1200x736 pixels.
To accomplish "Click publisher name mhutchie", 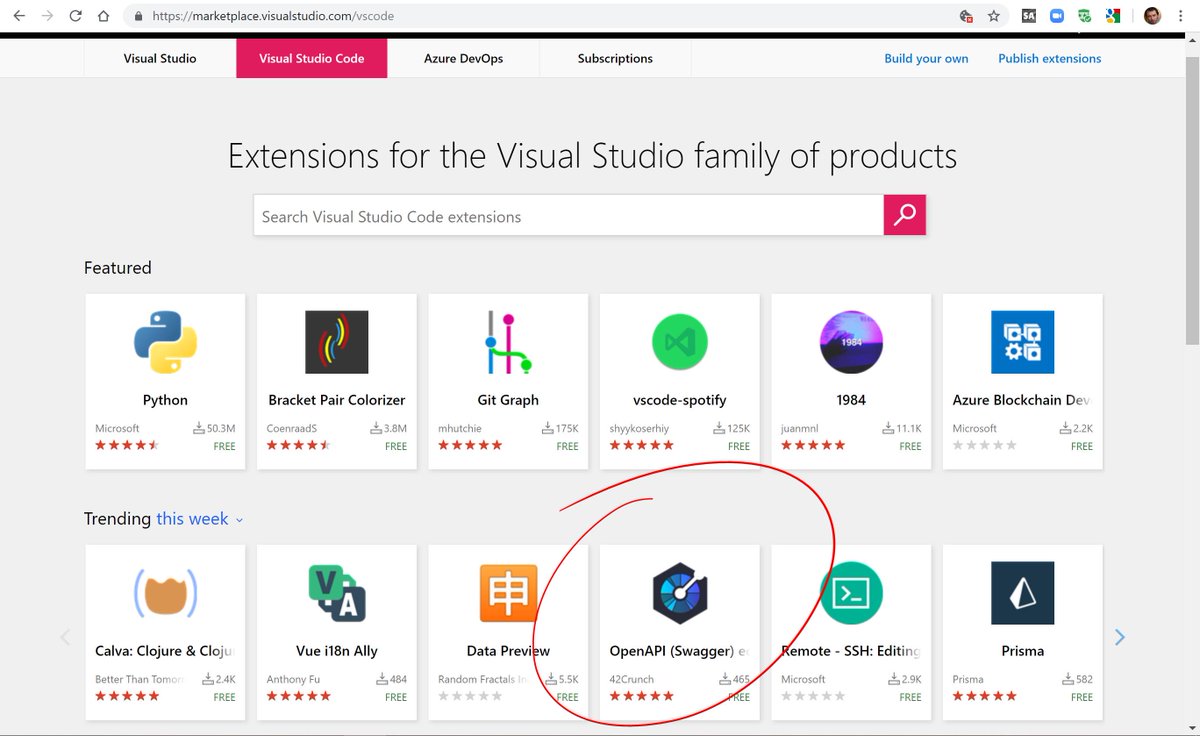I will tap(459, 428).
